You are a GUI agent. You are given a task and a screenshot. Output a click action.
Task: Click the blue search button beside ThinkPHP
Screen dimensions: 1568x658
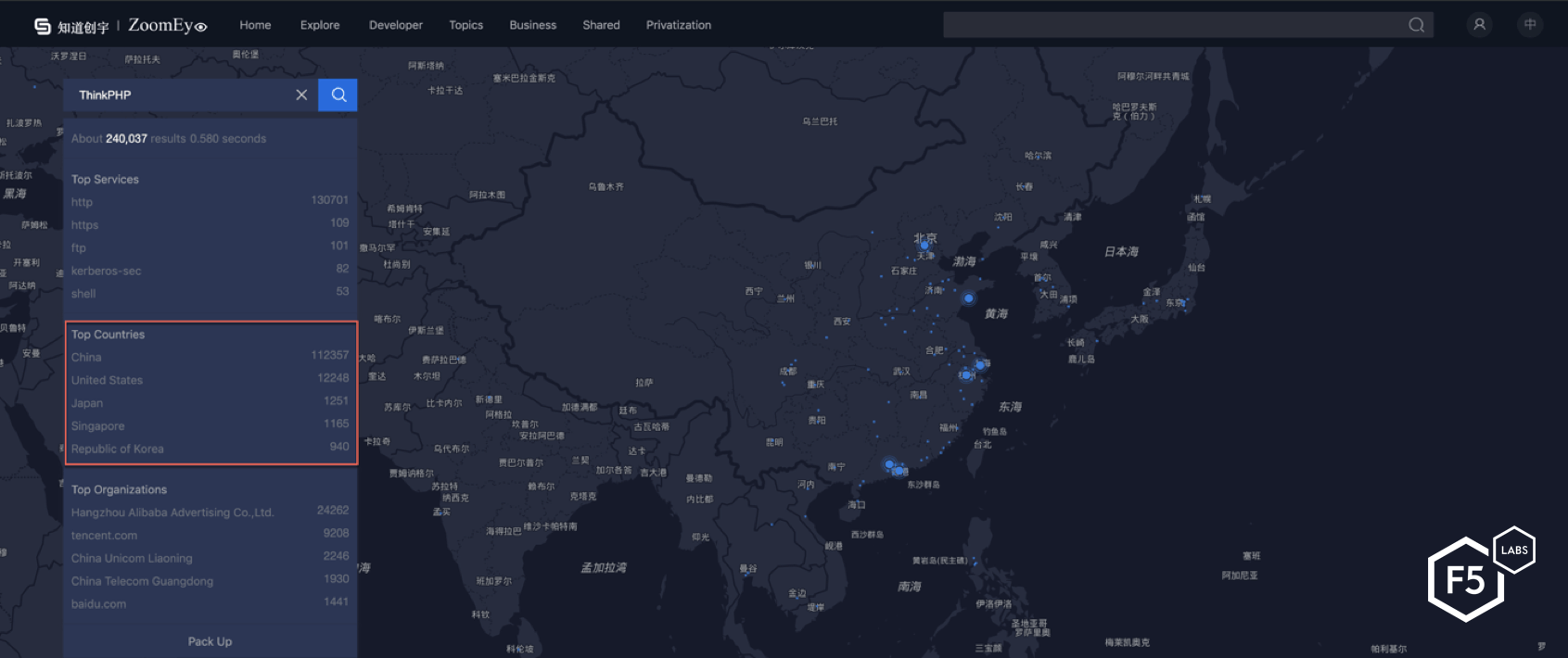pyautogui.click(x=338, y=95)
